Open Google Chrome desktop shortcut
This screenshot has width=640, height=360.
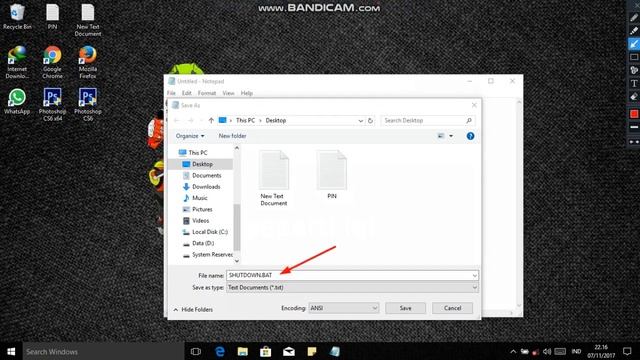(x=52, y=62)
